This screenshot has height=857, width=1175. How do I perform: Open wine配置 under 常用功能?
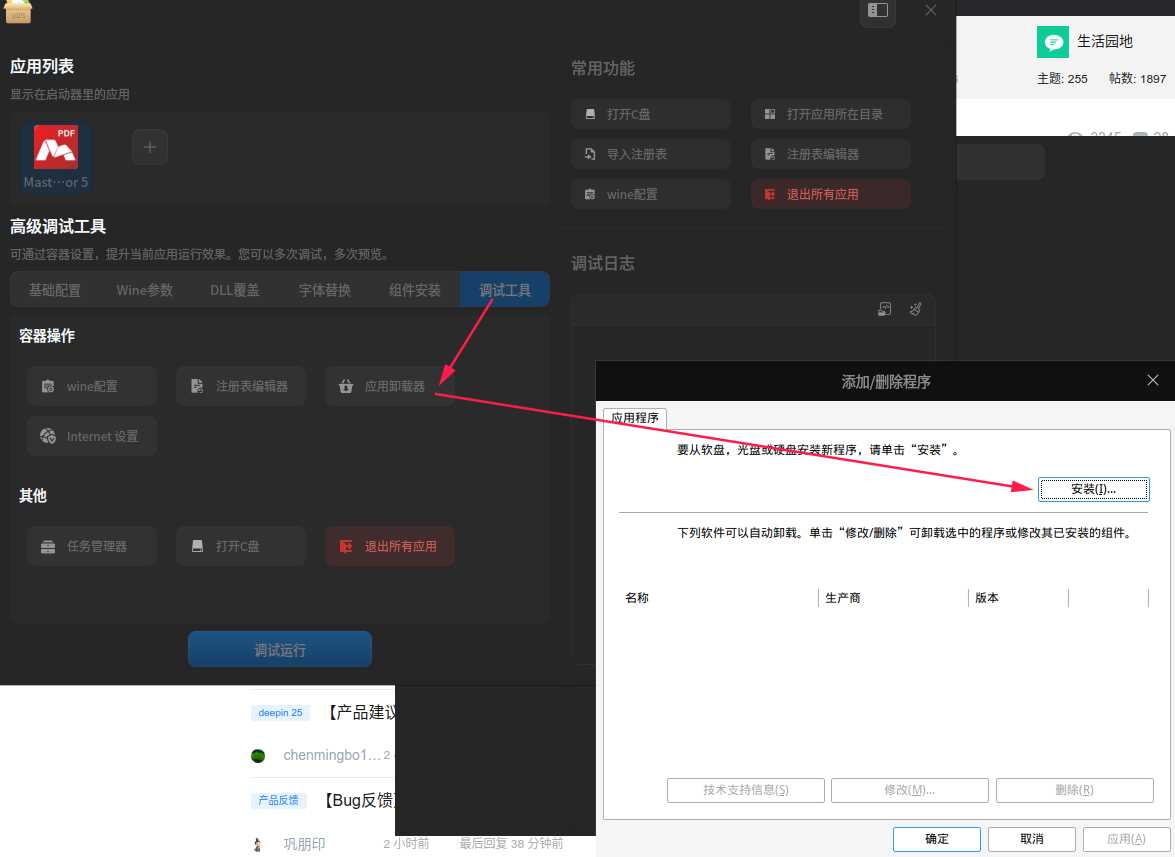coord(650,194)
